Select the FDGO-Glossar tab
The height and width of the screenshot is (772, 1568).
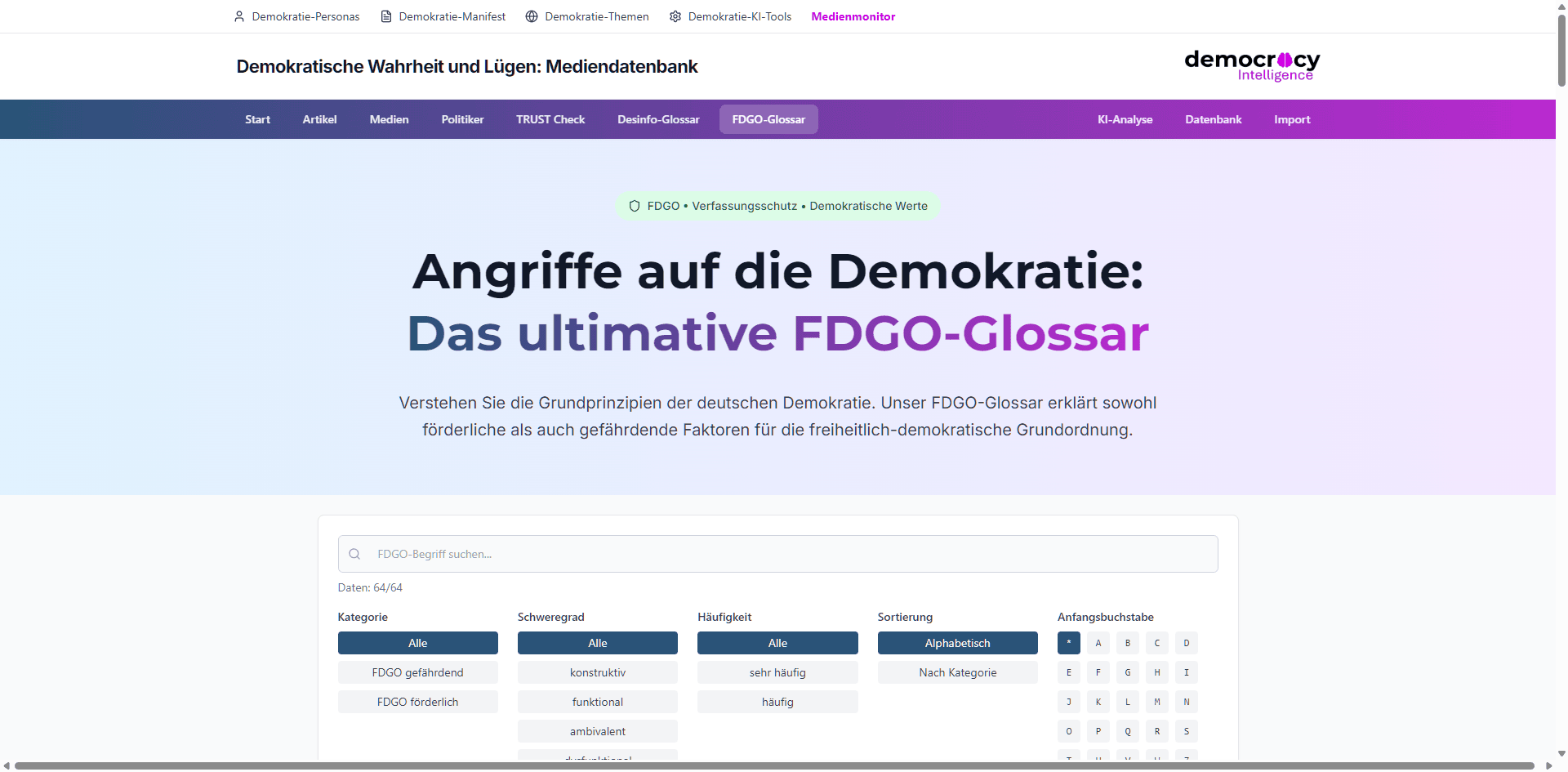pyautogui.click(x=768, y=119)
